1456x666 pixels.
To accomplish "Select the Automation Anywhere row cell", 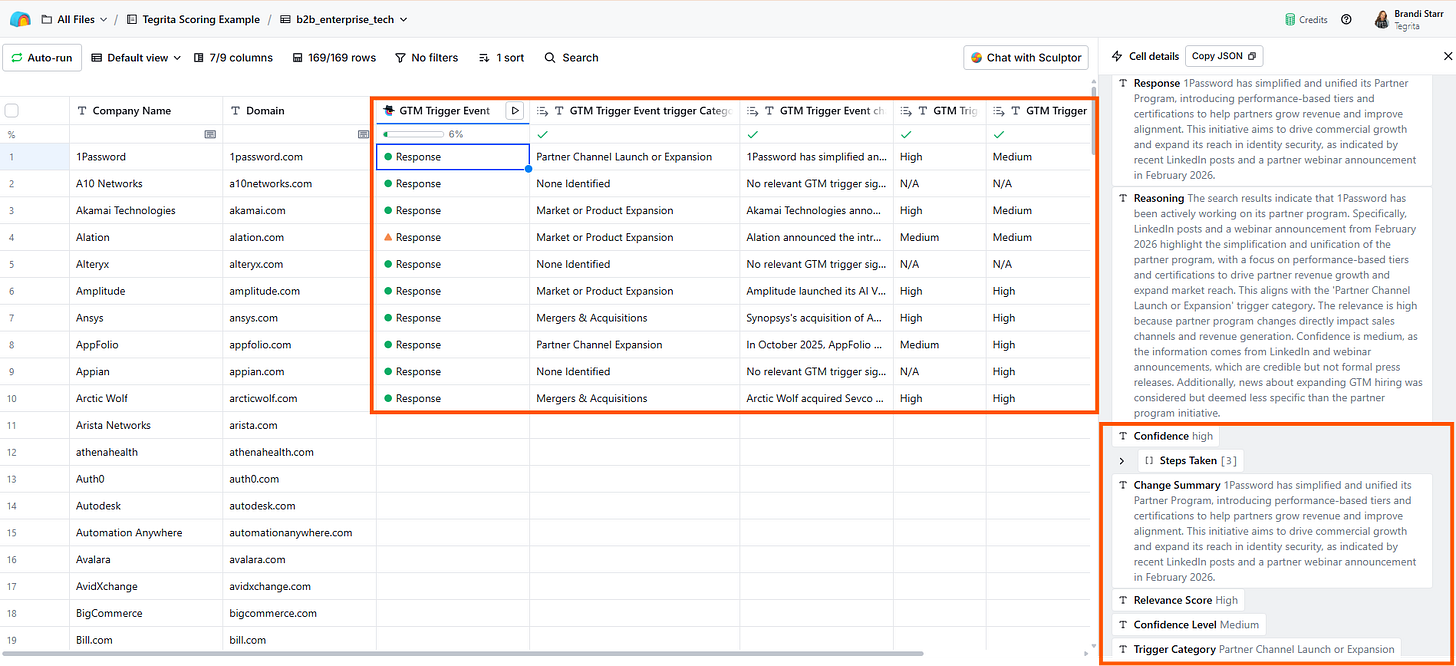I will [x=146, y=533].
